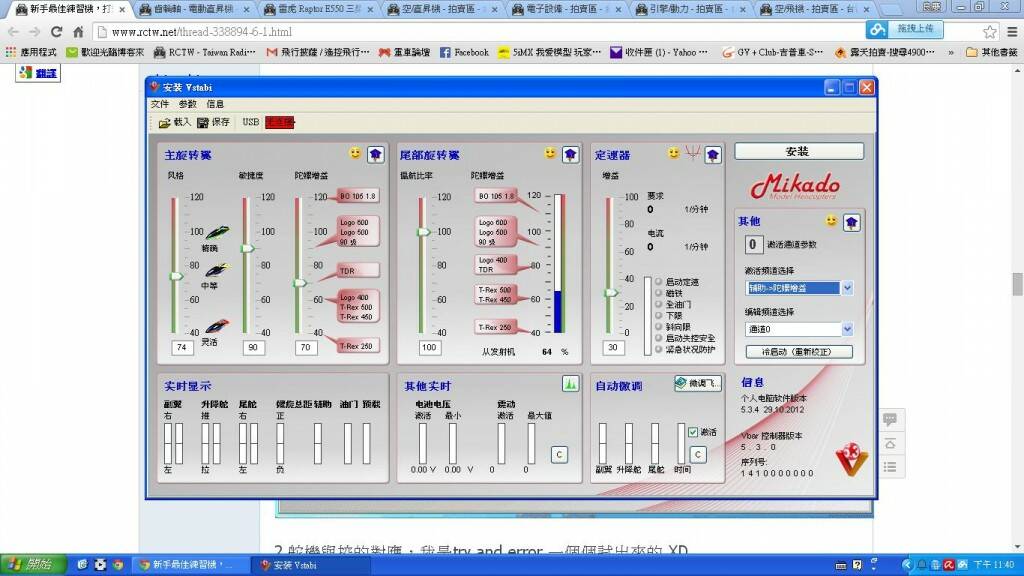Click the 风格 slider handle in 主旋转翼
This screenshot has width=1024, height=576.
click(x=177, y=275)
